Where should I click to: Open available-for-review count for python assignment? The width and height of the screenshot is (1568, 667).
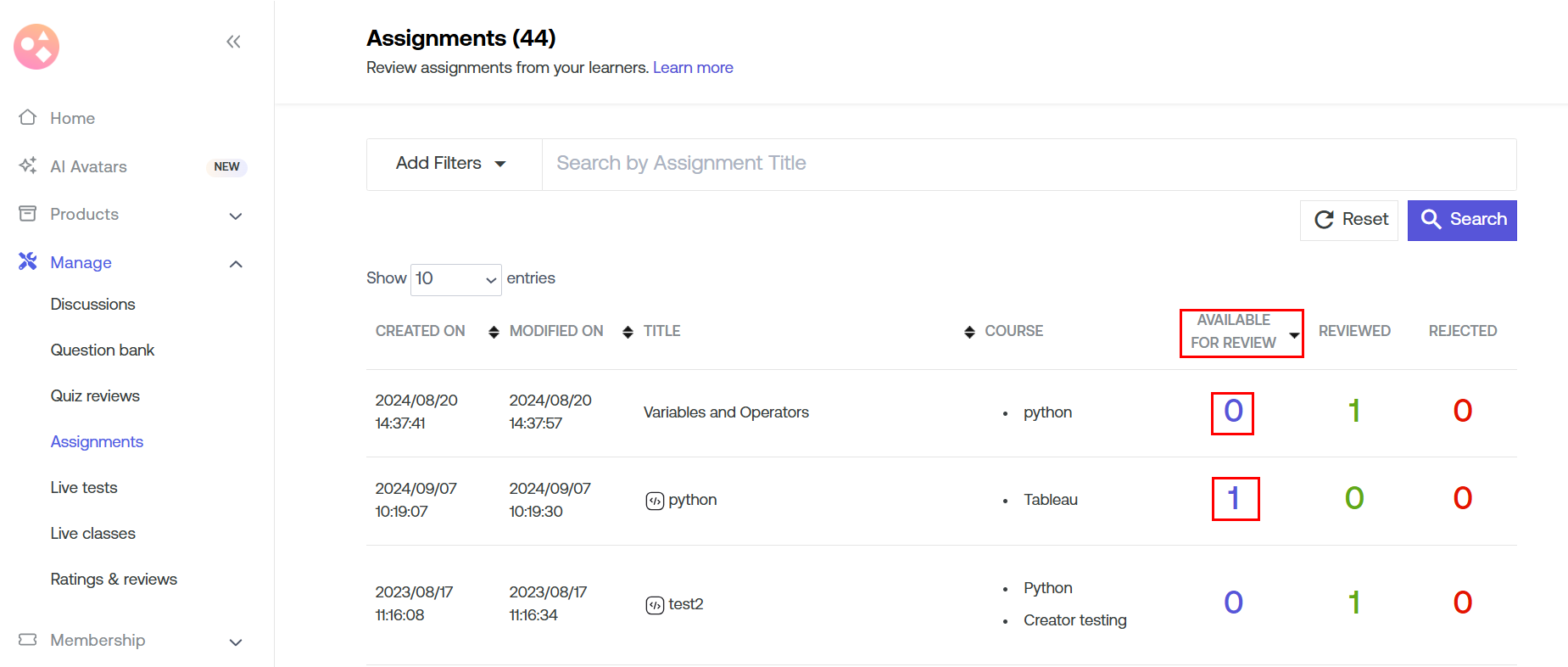tap(1234, 499)
